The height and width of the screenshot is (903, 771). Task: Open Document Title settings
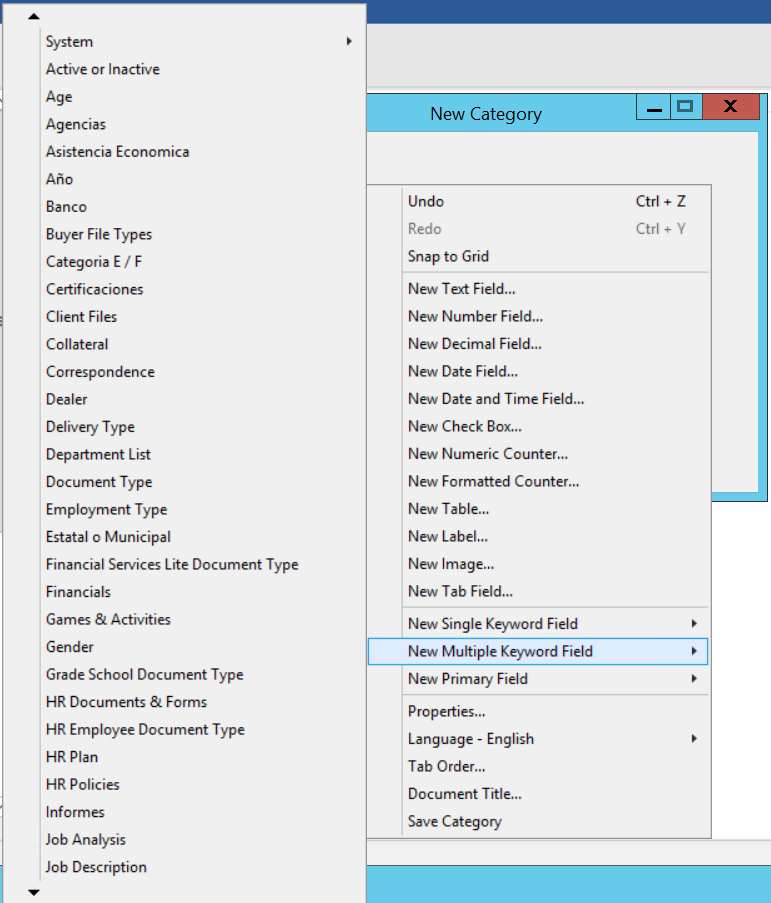(538, 794)
